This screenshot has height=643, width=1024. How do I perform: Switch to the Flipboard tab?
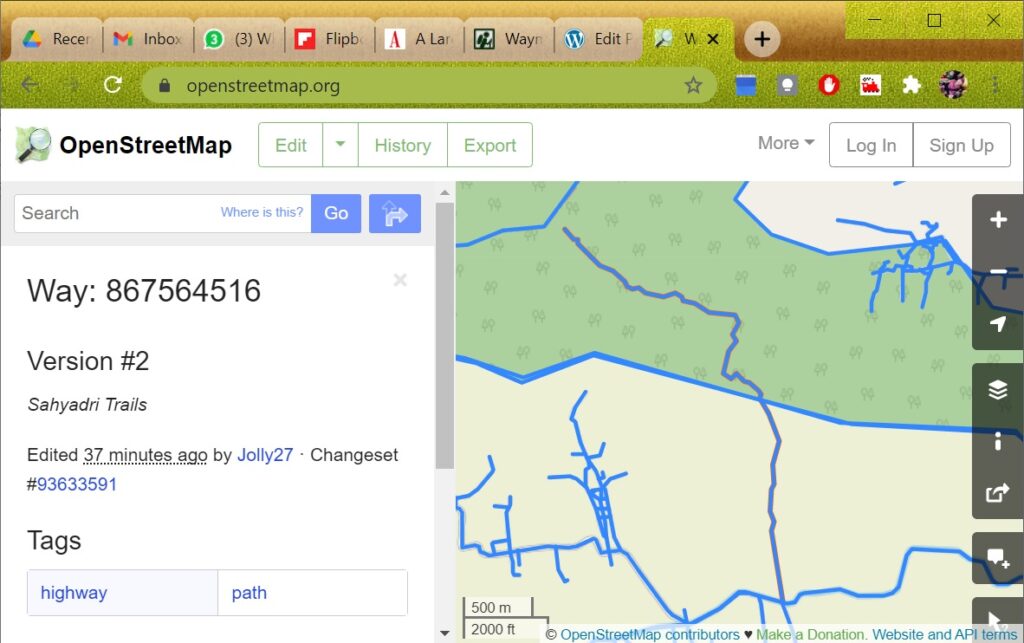point(329,39)
